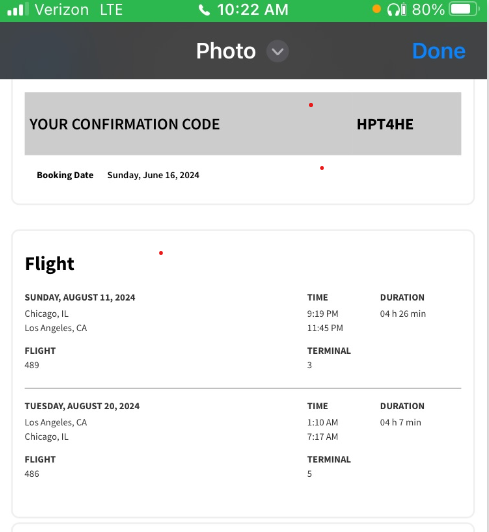This screenshot has height=532, width=489.
Task: Tap the 10:22 AM clock
Action: 252,10
